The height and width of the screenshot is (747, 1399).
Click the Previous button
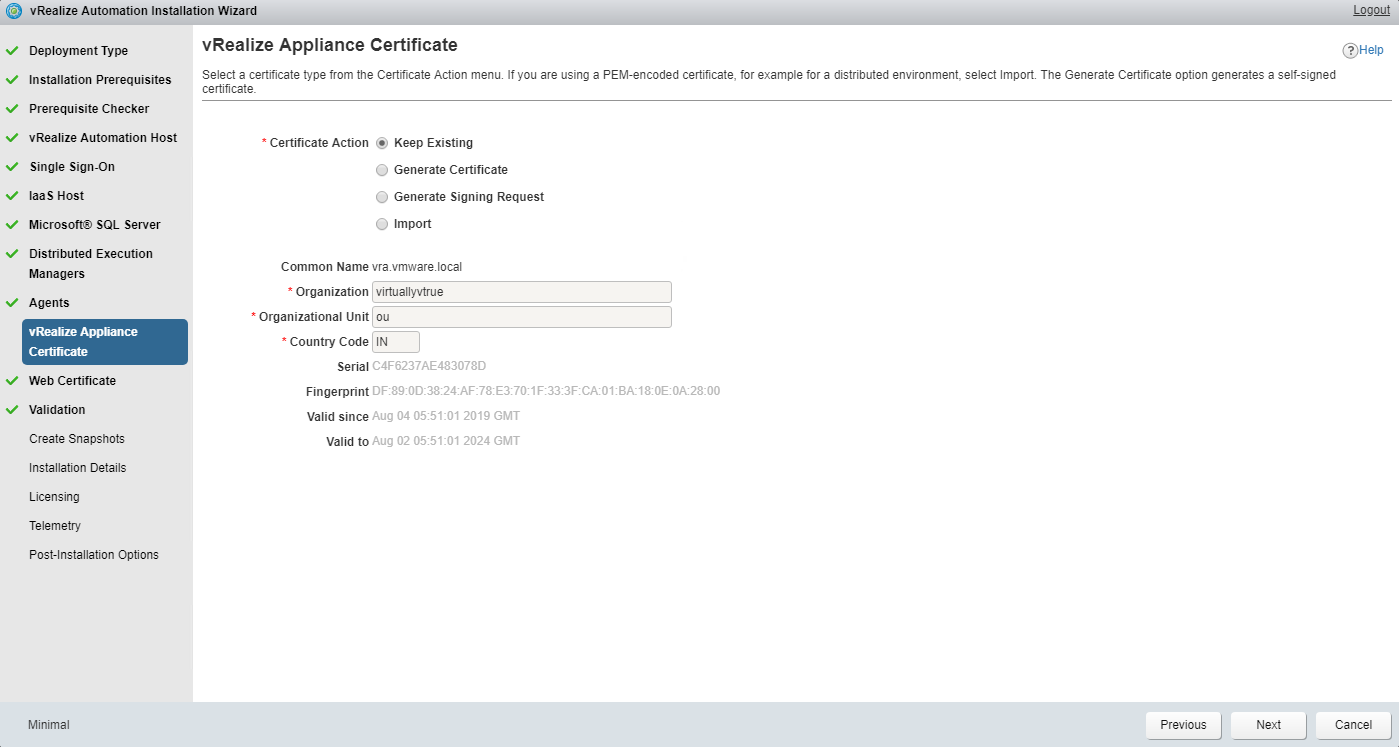(1183, 725)
